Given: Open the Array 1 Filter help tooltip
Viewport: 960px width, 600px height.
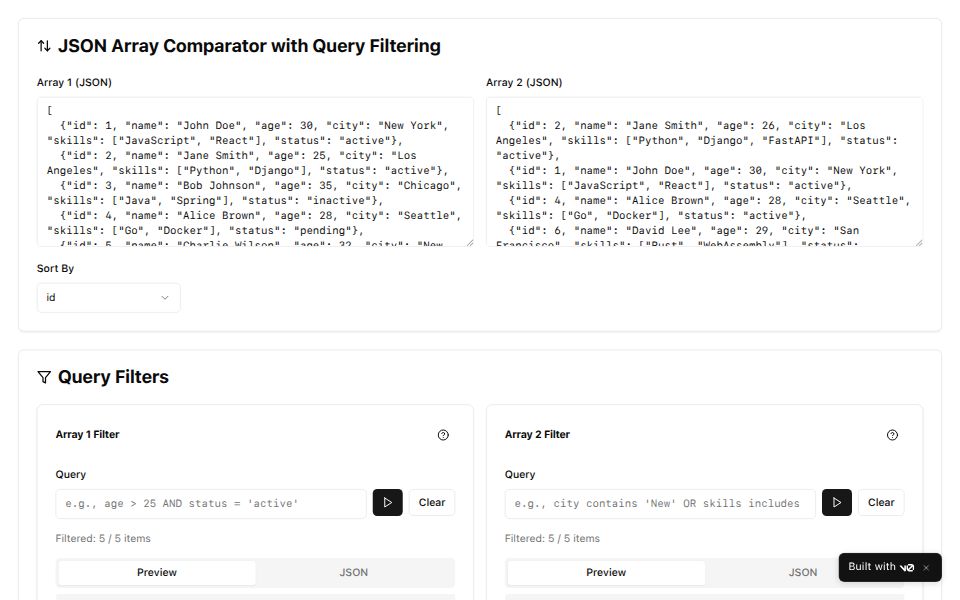Looking at the screenshot, I should pyautogui.click(x=444, y=434).
